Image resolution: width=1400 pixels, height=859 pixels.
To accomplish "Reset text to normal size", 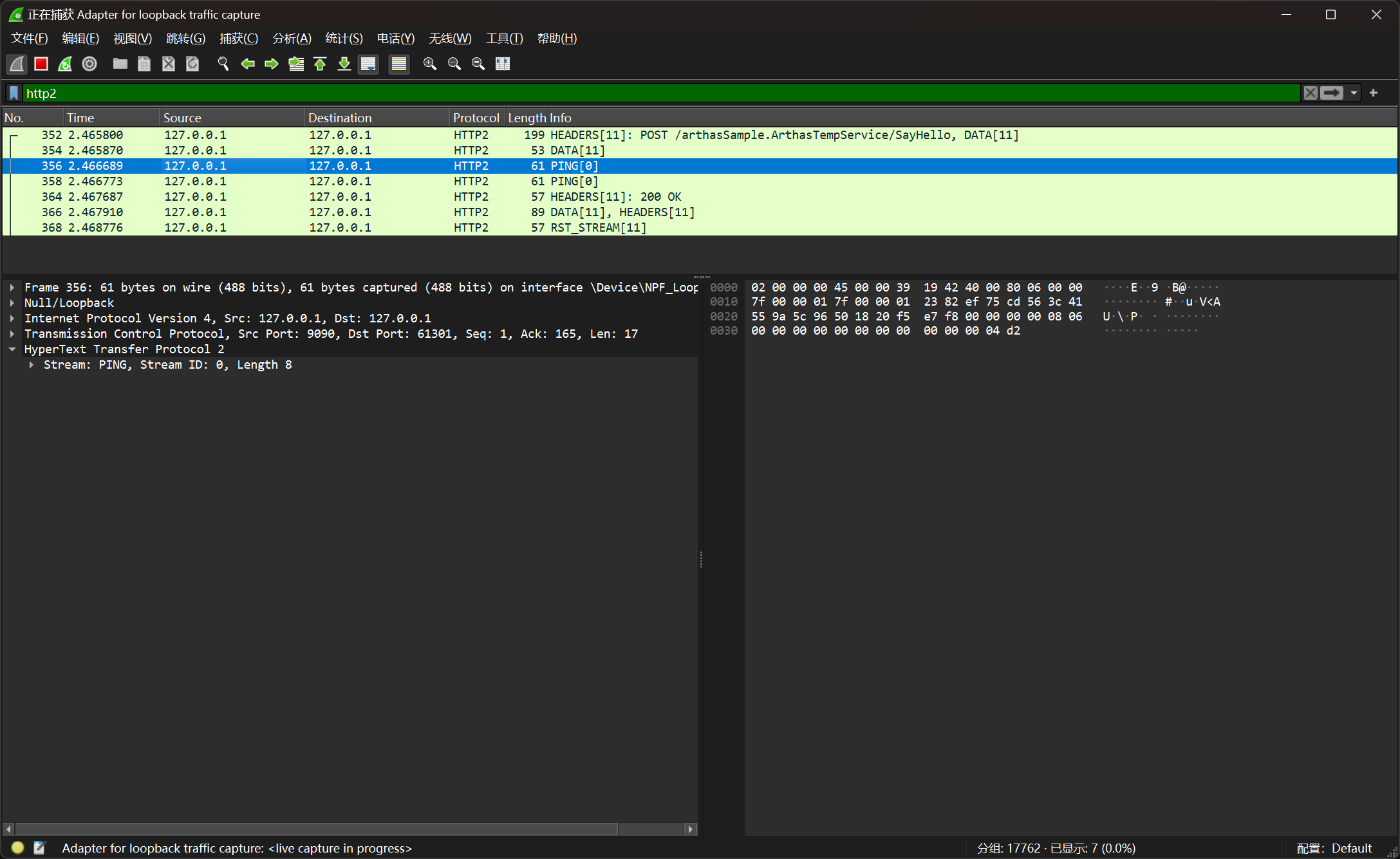I will pyautogui.click(x=478, y=64).
